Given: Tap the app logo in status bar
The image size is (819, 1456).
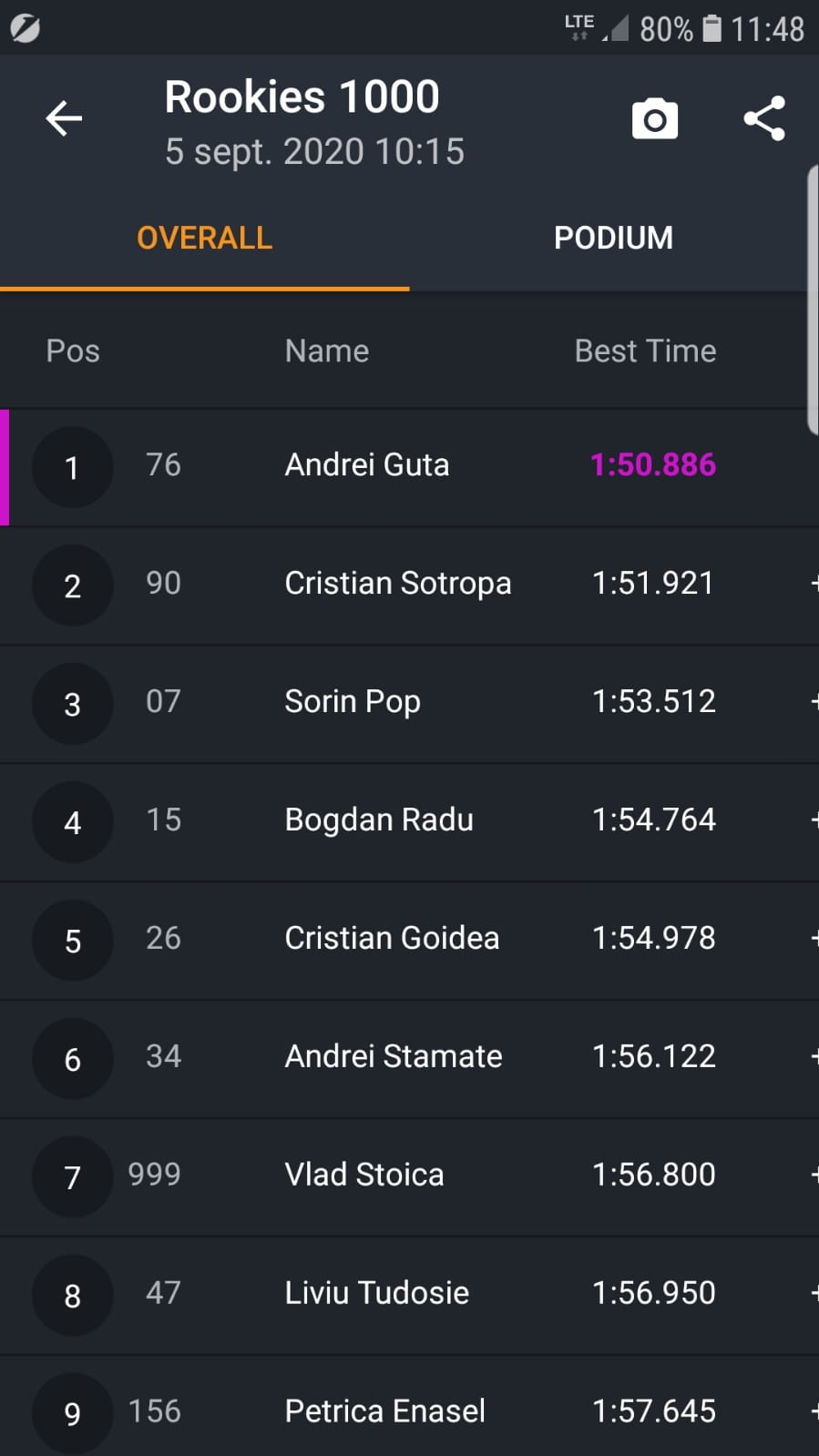Looking at the screenshot, I should (x=25, y=28).
